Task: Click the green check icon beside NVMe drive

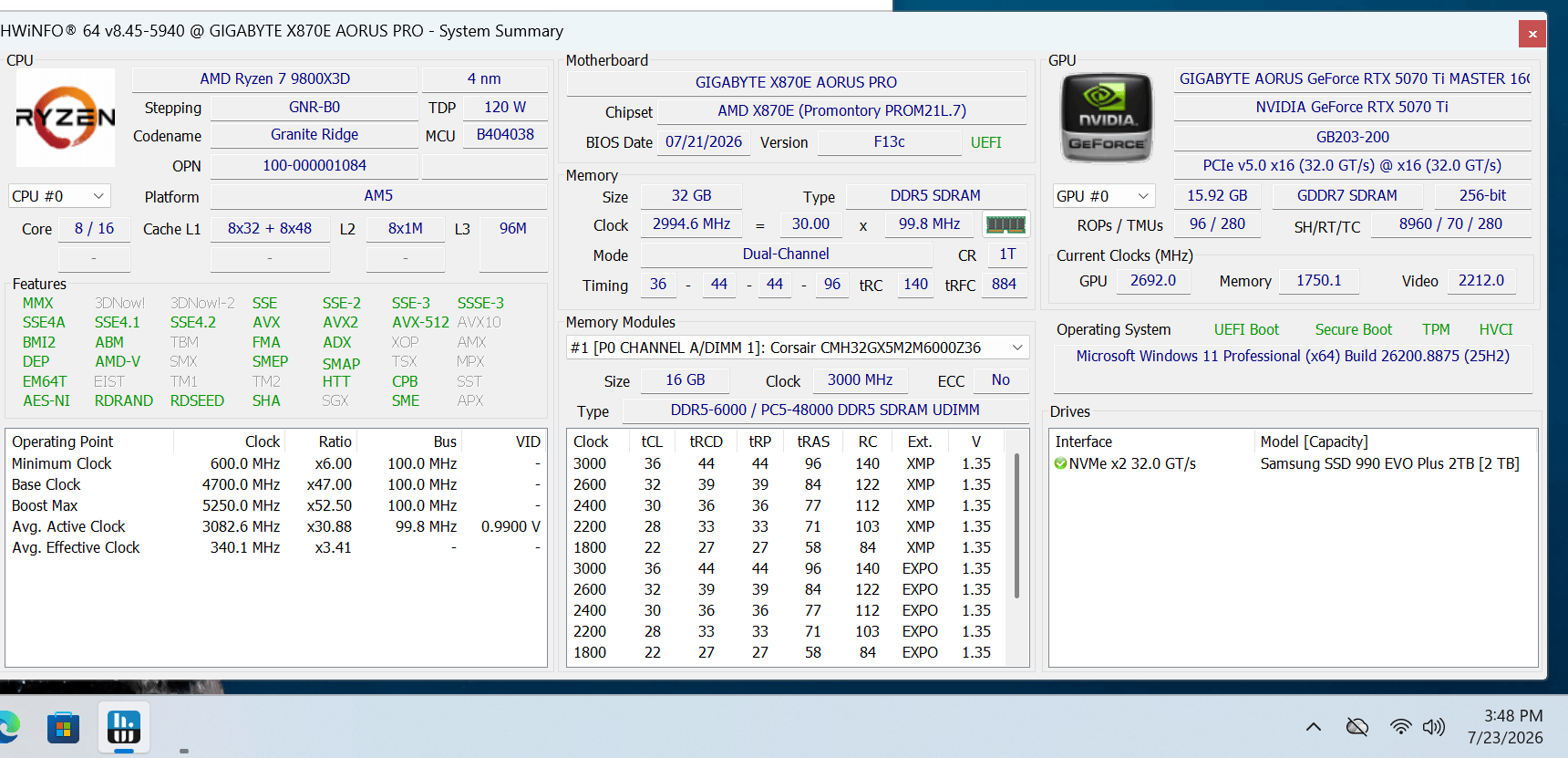Action: pyautogui.click(x=1060, y=463)
